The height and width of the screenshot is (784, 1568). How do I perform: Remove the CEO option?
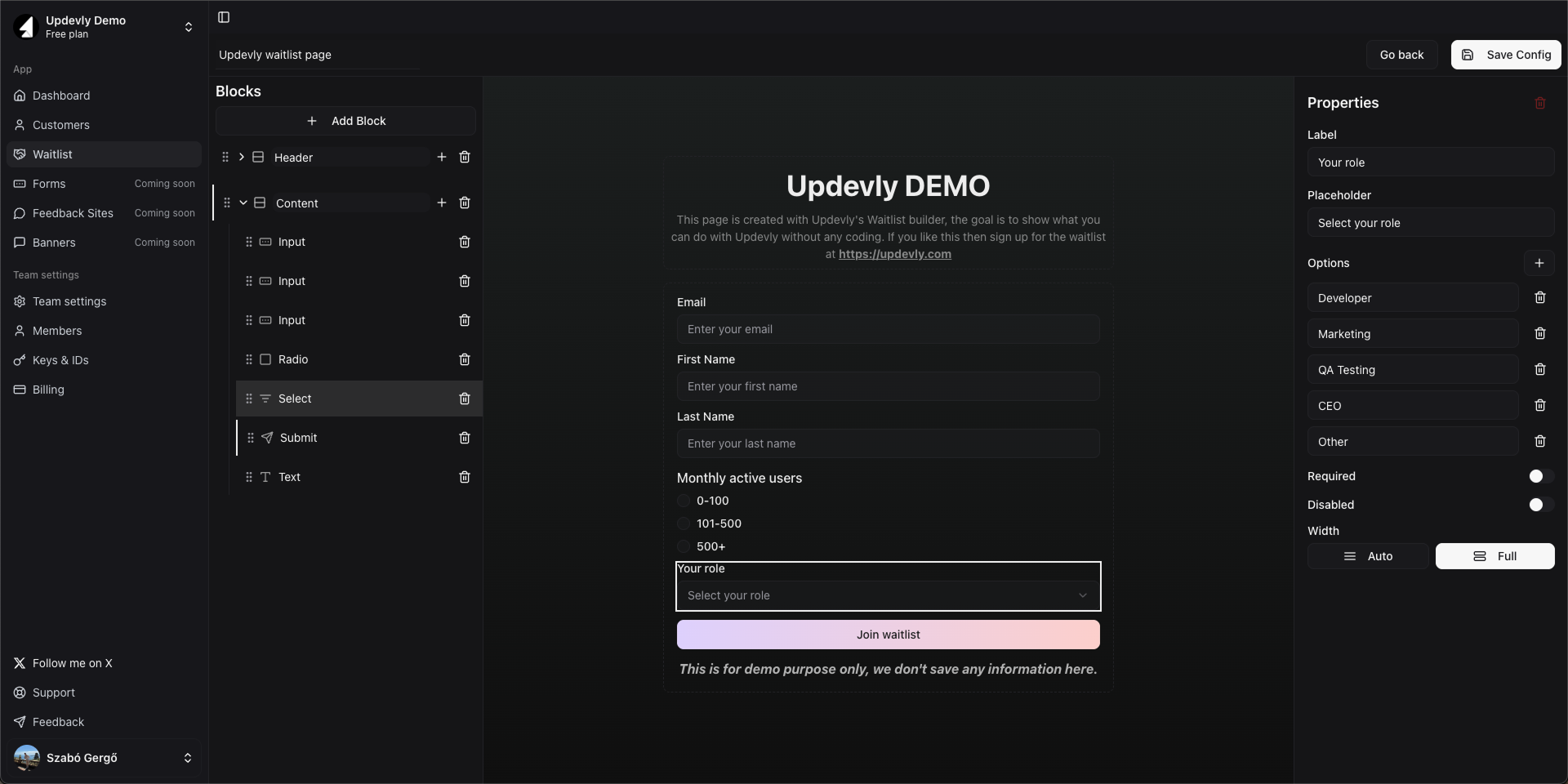click(x=1540, y=406)
